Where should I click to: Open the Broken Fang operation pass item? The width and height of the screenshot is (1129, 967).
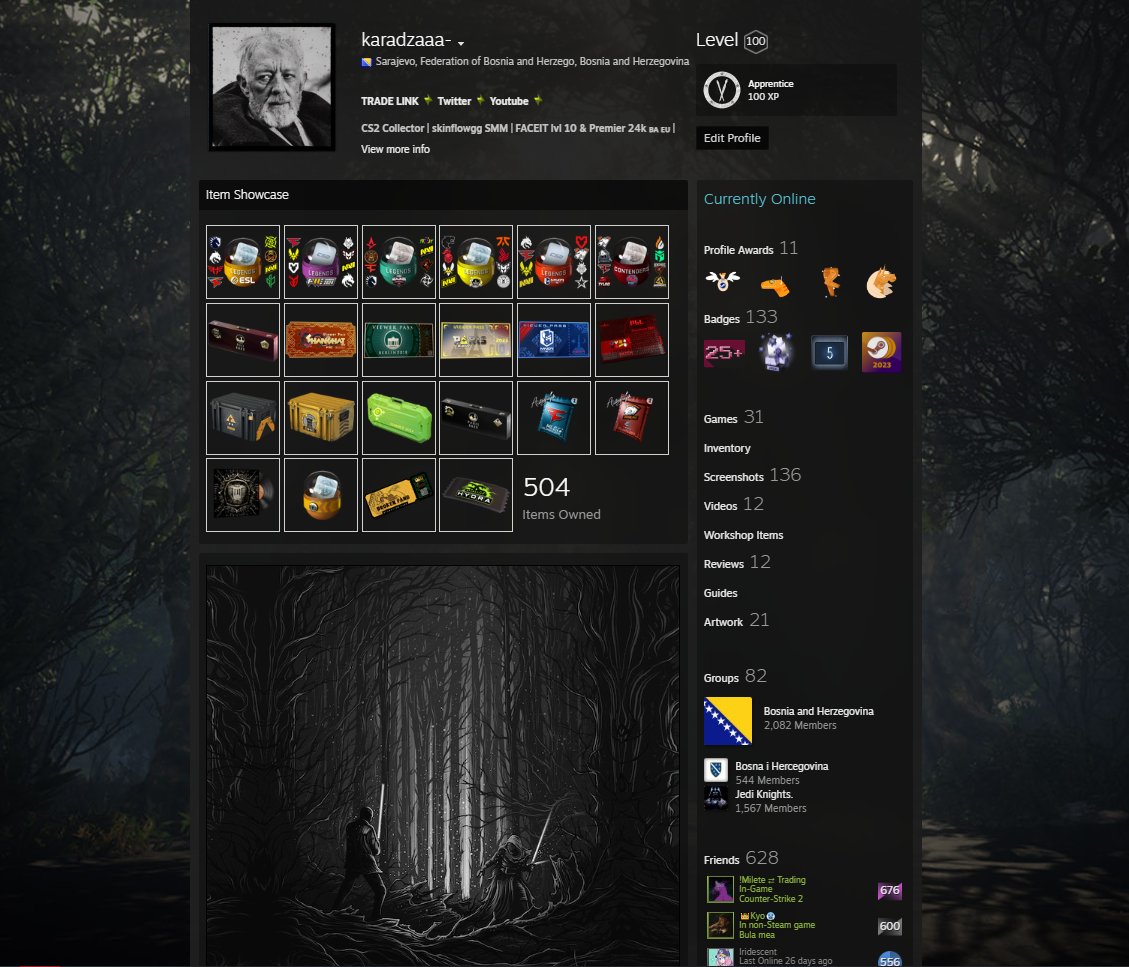pyautogui.click(x=398, y=495)
